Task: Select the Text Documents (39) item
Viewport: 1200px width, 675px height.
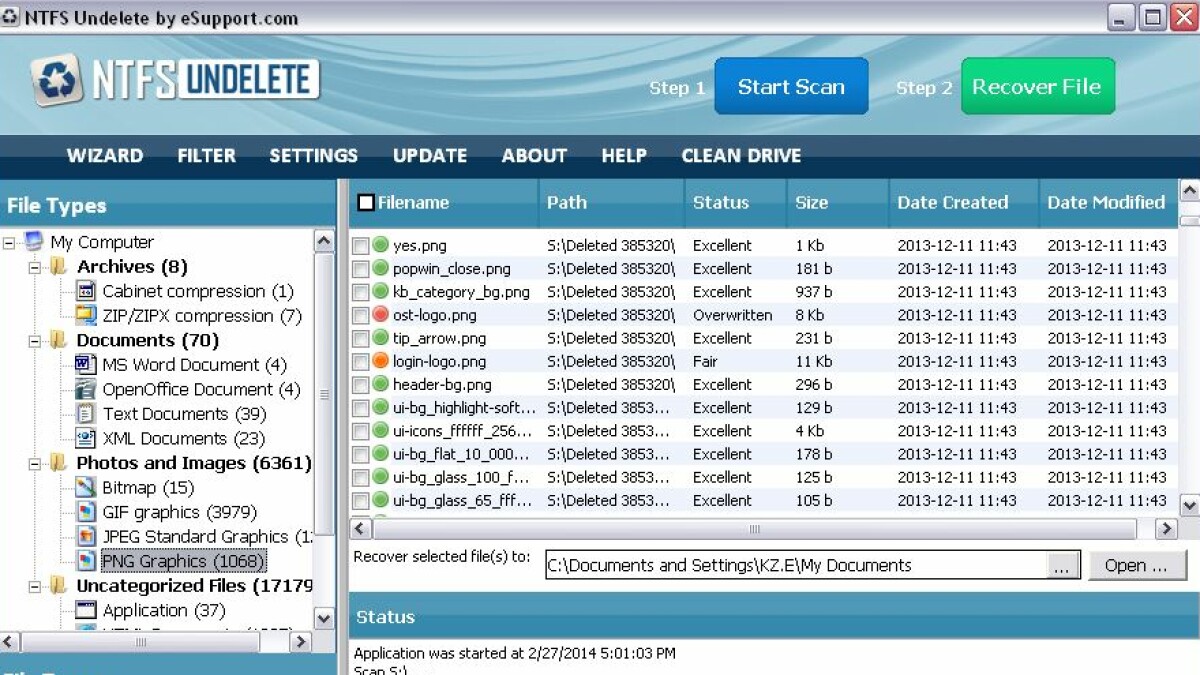Action: 184,414
